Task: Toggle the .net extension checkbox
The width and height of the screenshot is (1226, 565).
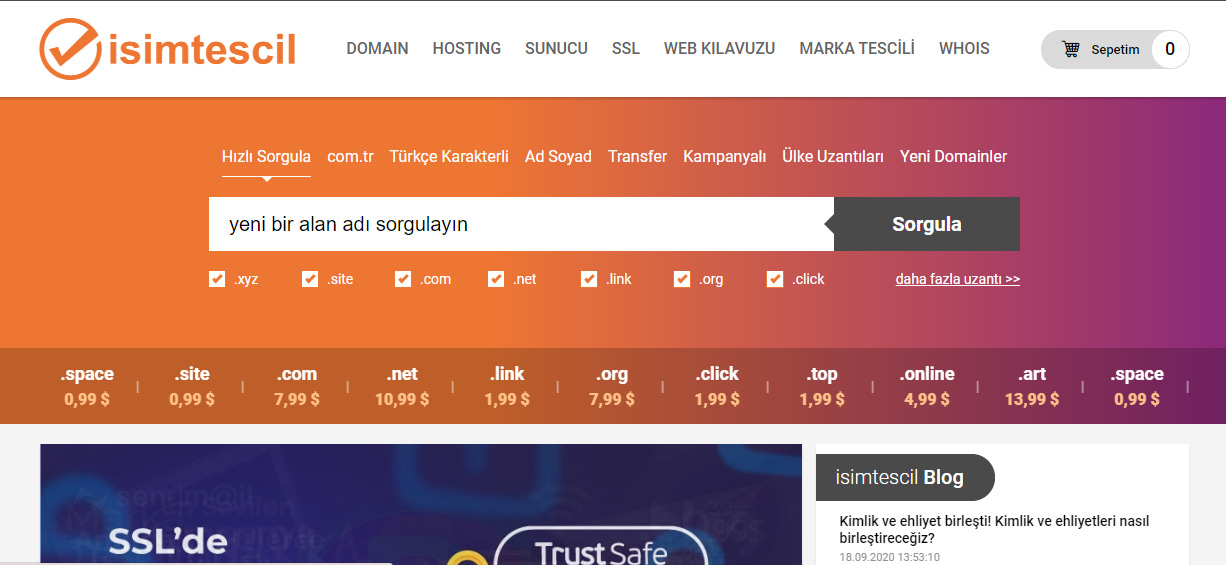Action: pyautogui.click(x=496, y=279)
